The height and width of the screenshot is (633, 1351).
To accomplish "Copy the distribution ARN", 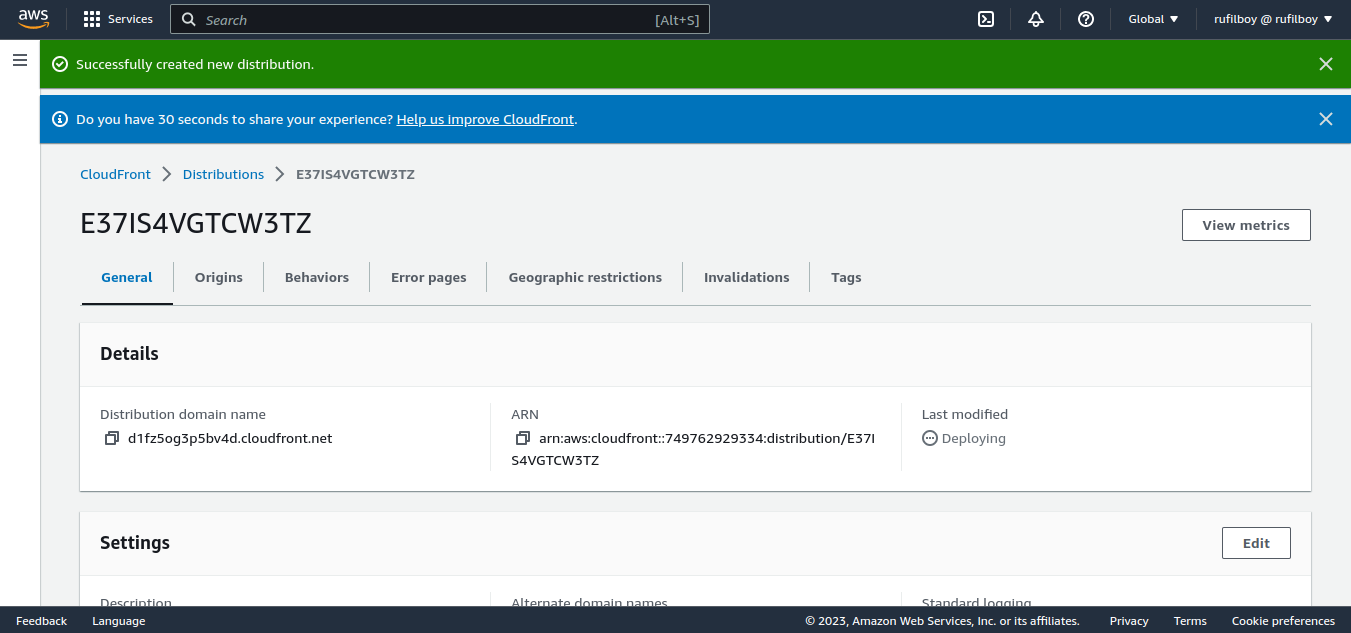I will 523,438.
